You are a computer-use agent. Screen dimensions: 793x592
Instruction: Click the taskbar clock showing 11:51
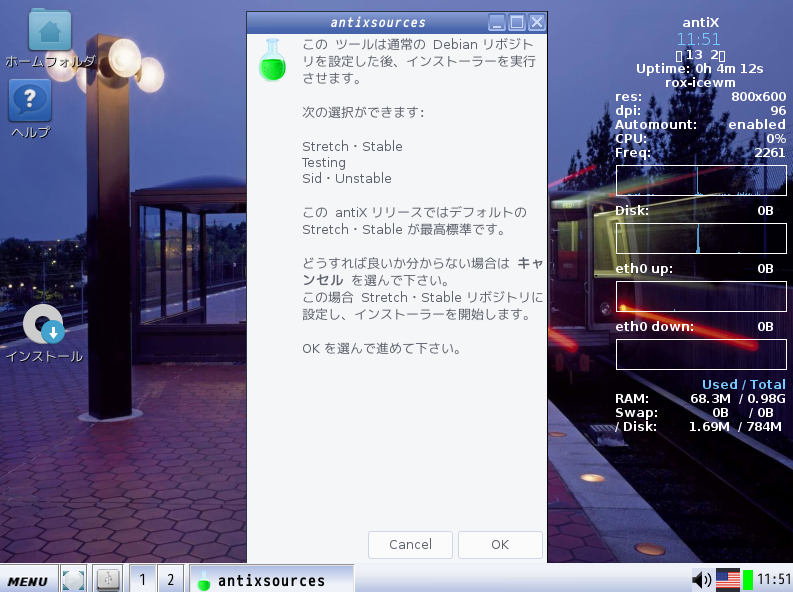pos(774,579)
